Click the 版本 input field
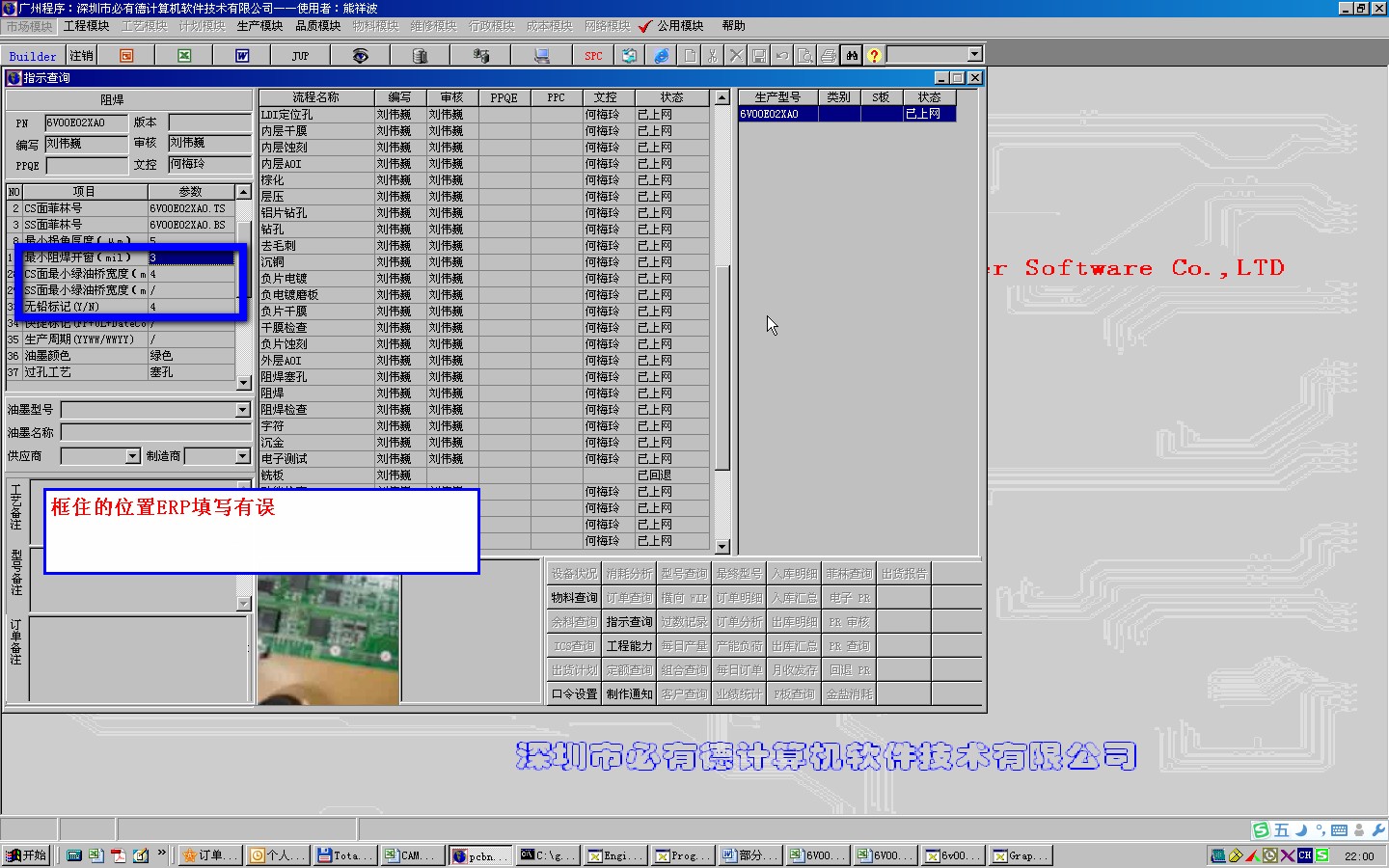Image resolution: width=1389 pixels, height=868 pixels. tap(209, 122)
